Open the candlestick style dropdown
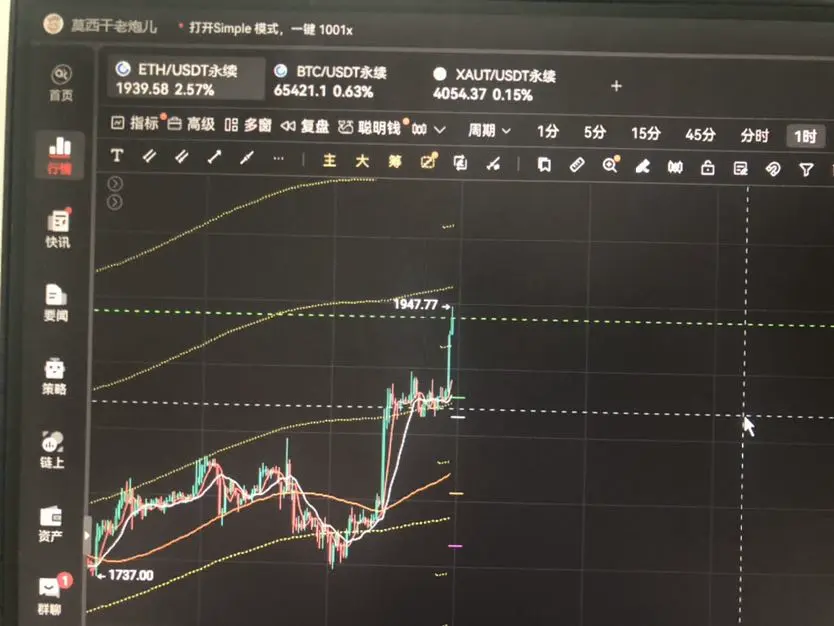Image resolution: width=834 pixels, height=626 pixels. click(x=429, y=129)
